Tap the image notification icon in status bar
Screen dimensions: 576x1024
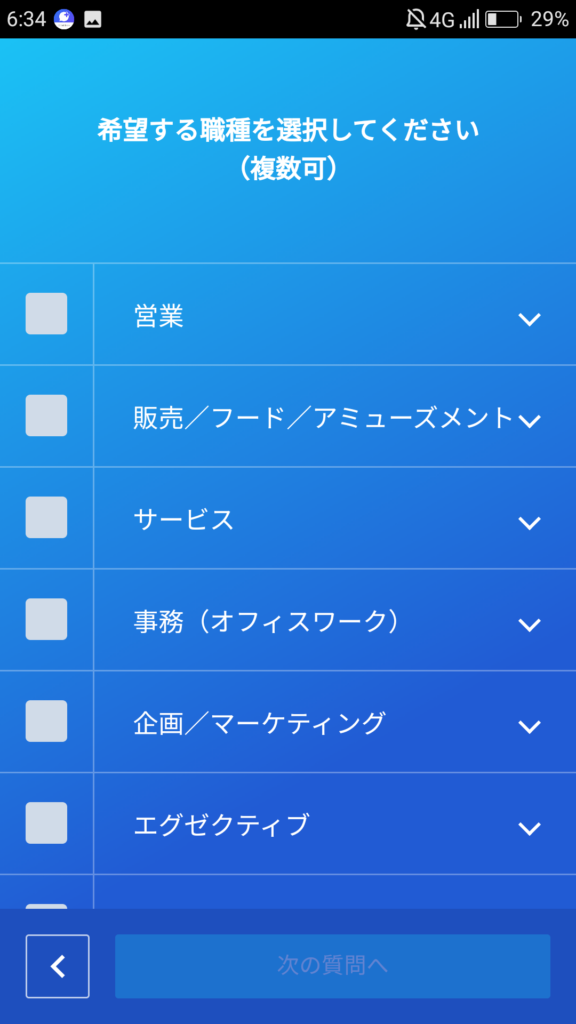click(93, 20)
